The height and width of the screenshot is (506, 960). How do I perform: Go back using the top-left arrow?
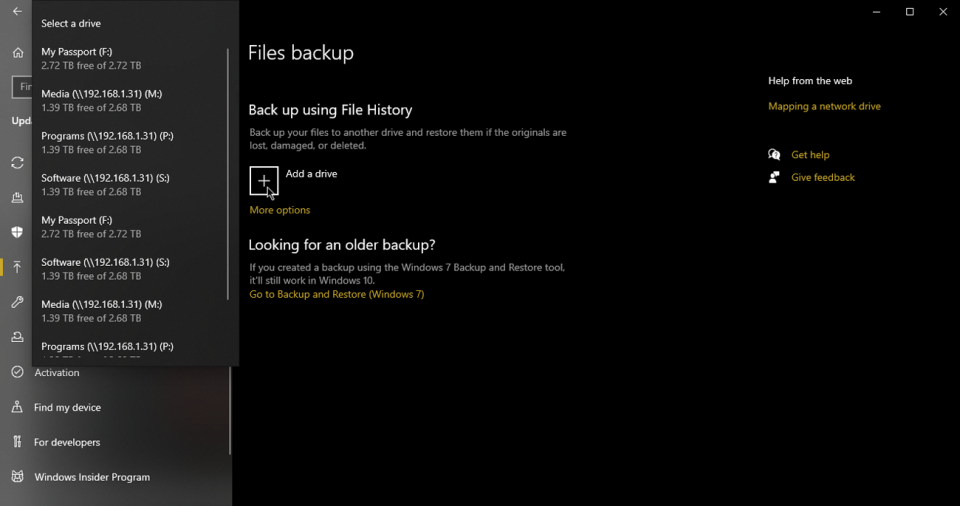click(17, 12)
